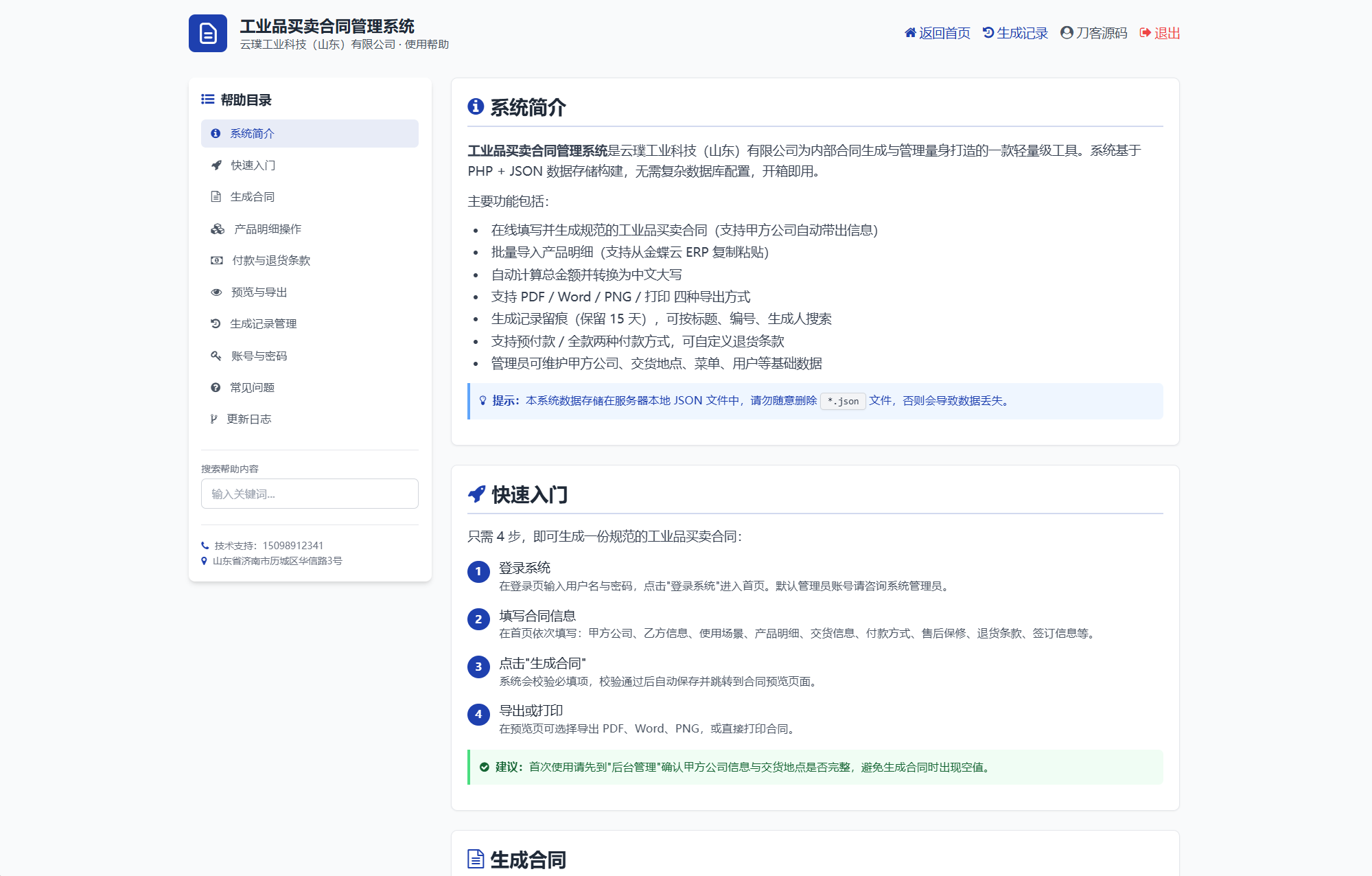
Task: Click the question mark icon next to 常见问题
Action: point(216,388)
